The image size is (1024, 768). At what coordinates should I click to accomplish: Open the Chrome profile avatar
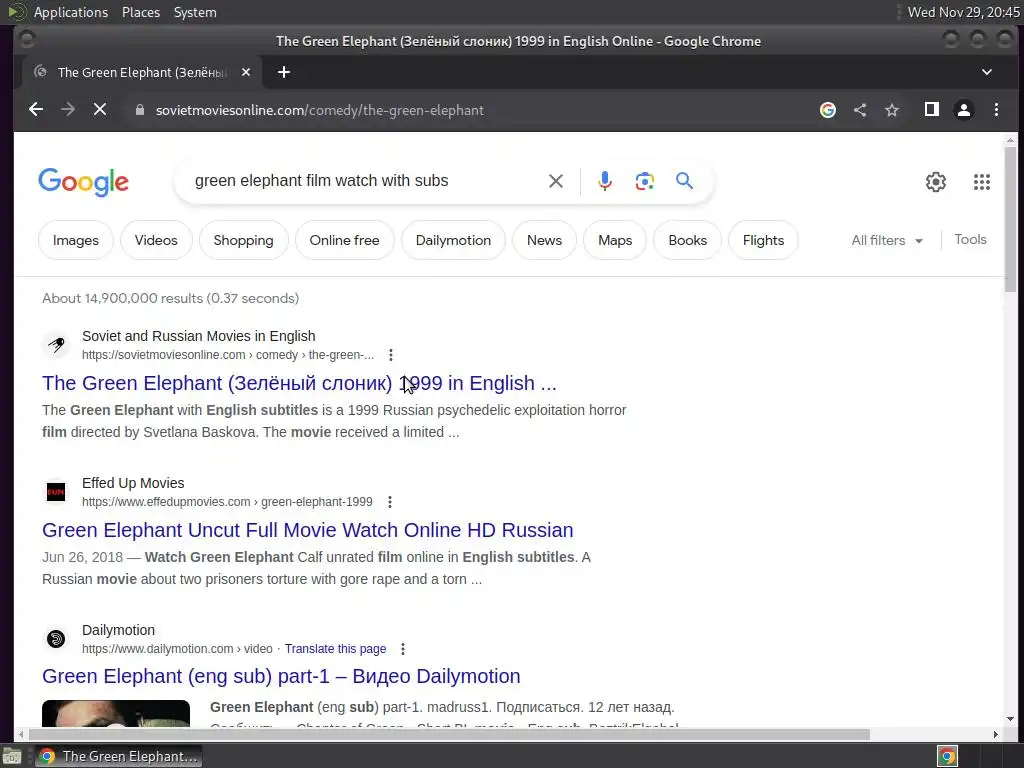(963, 110)
